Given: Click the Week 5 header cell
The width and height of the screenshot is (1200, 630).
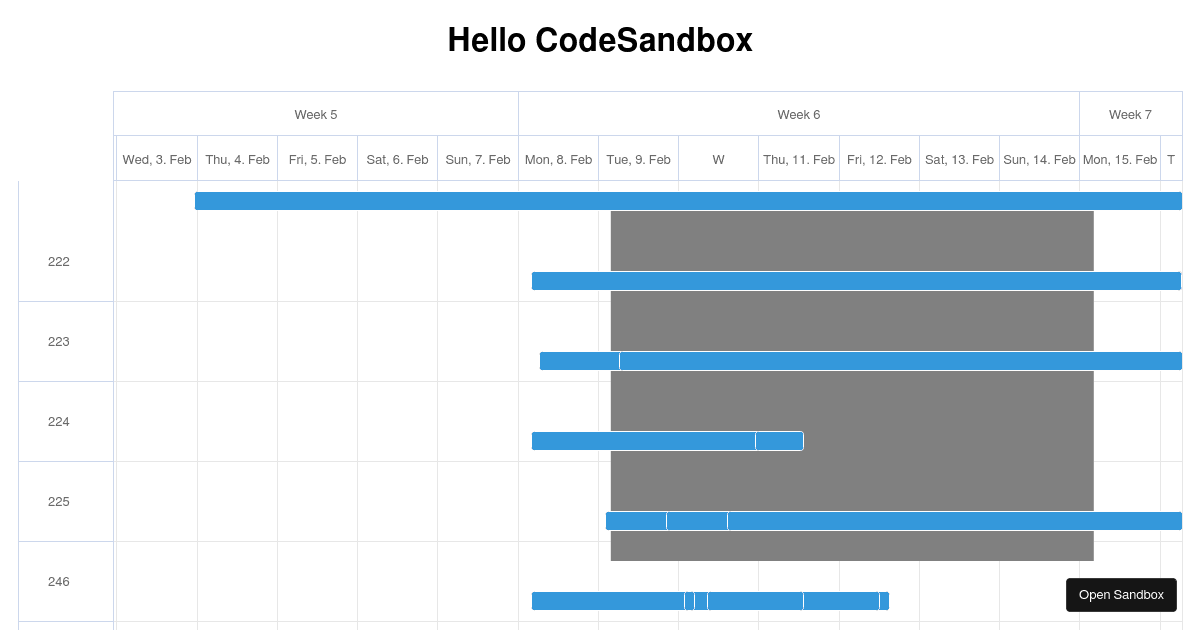Looking at the screenshot, I should (x=316, y=114).
